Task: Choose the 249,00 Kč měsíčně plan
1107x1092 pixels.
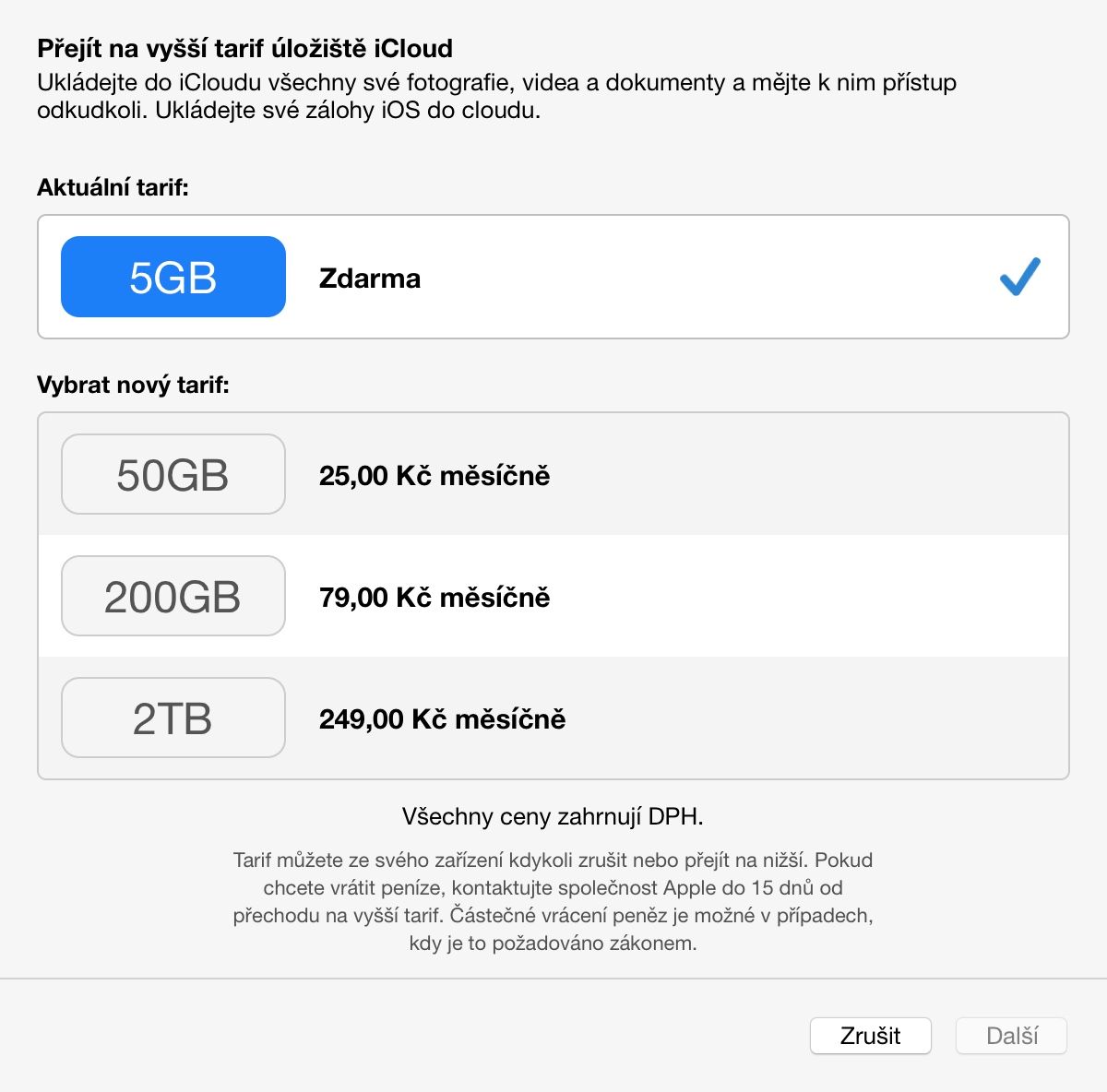Action: coord(443,719)
